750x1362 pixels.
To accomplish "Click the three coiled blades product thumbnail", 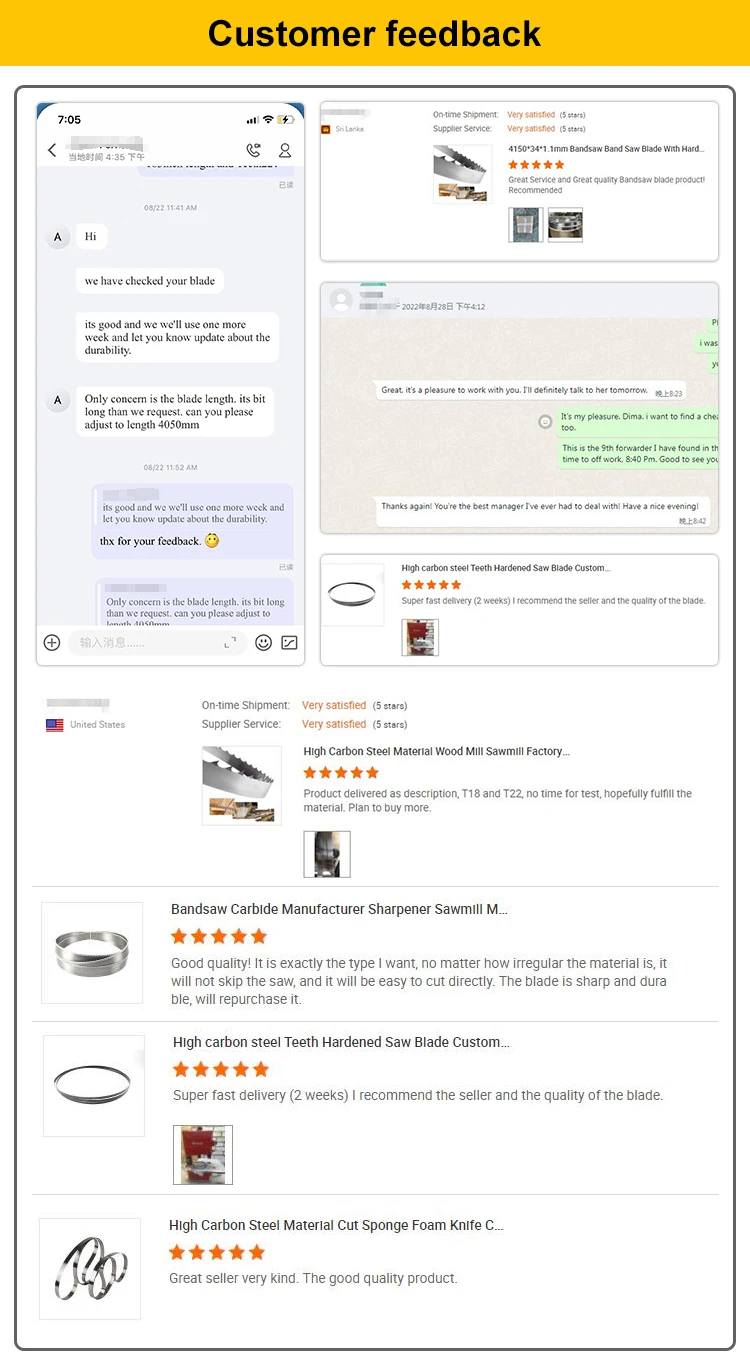I will (x=90, y=1268).
